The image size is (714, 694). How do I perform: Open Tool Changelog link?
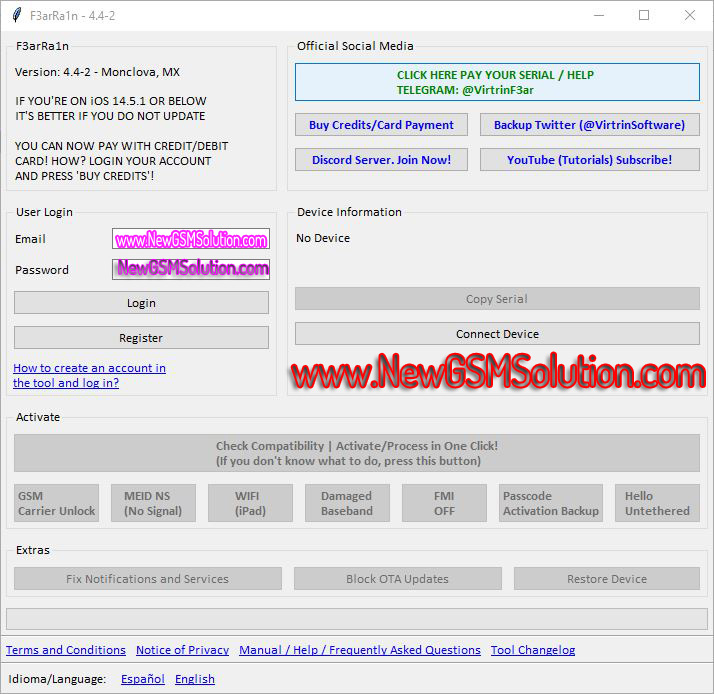(x=533, y=650)
